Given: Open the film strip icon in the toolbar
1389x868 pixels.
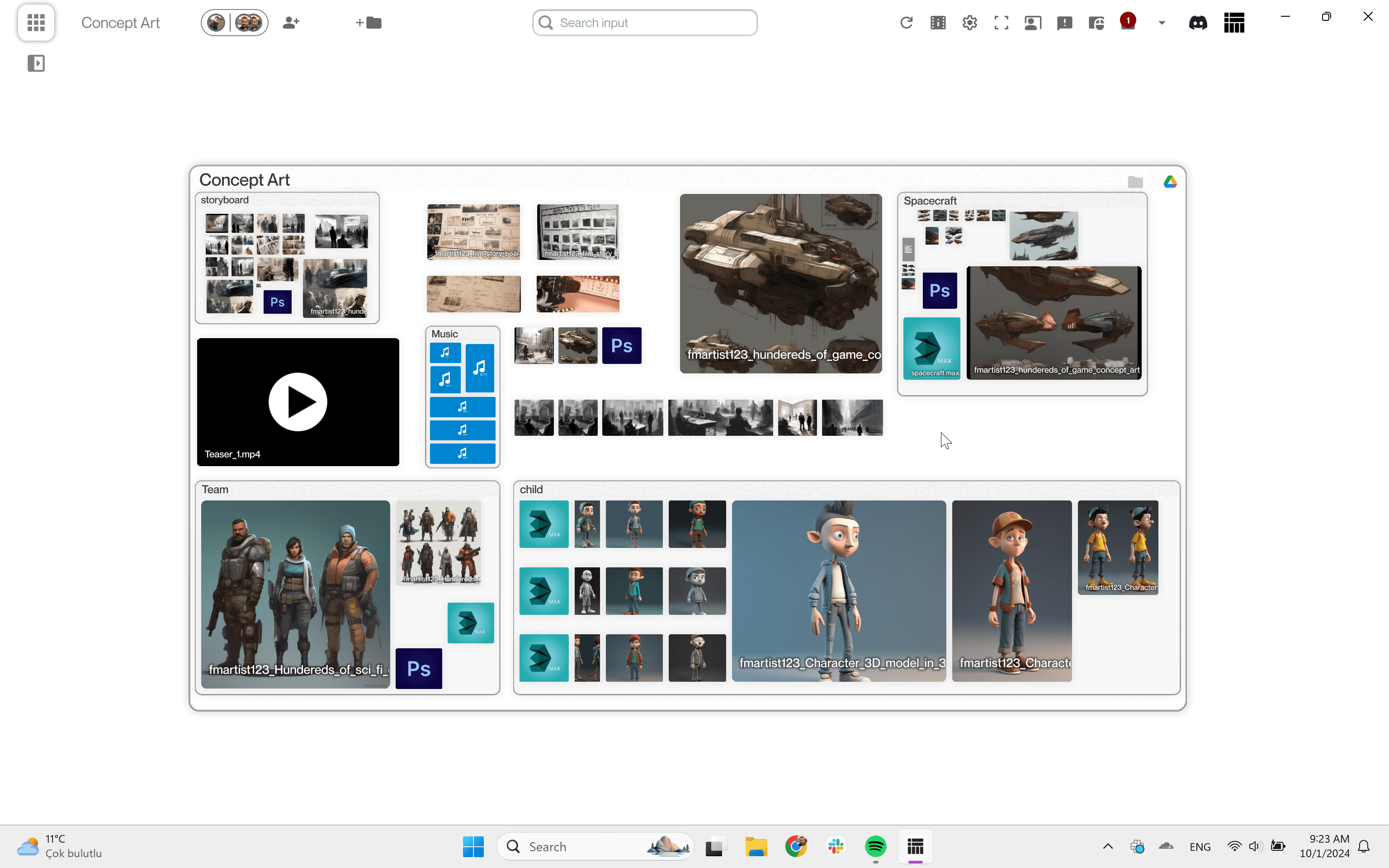Looking at the screenshot, I should [x=937, y=23].
